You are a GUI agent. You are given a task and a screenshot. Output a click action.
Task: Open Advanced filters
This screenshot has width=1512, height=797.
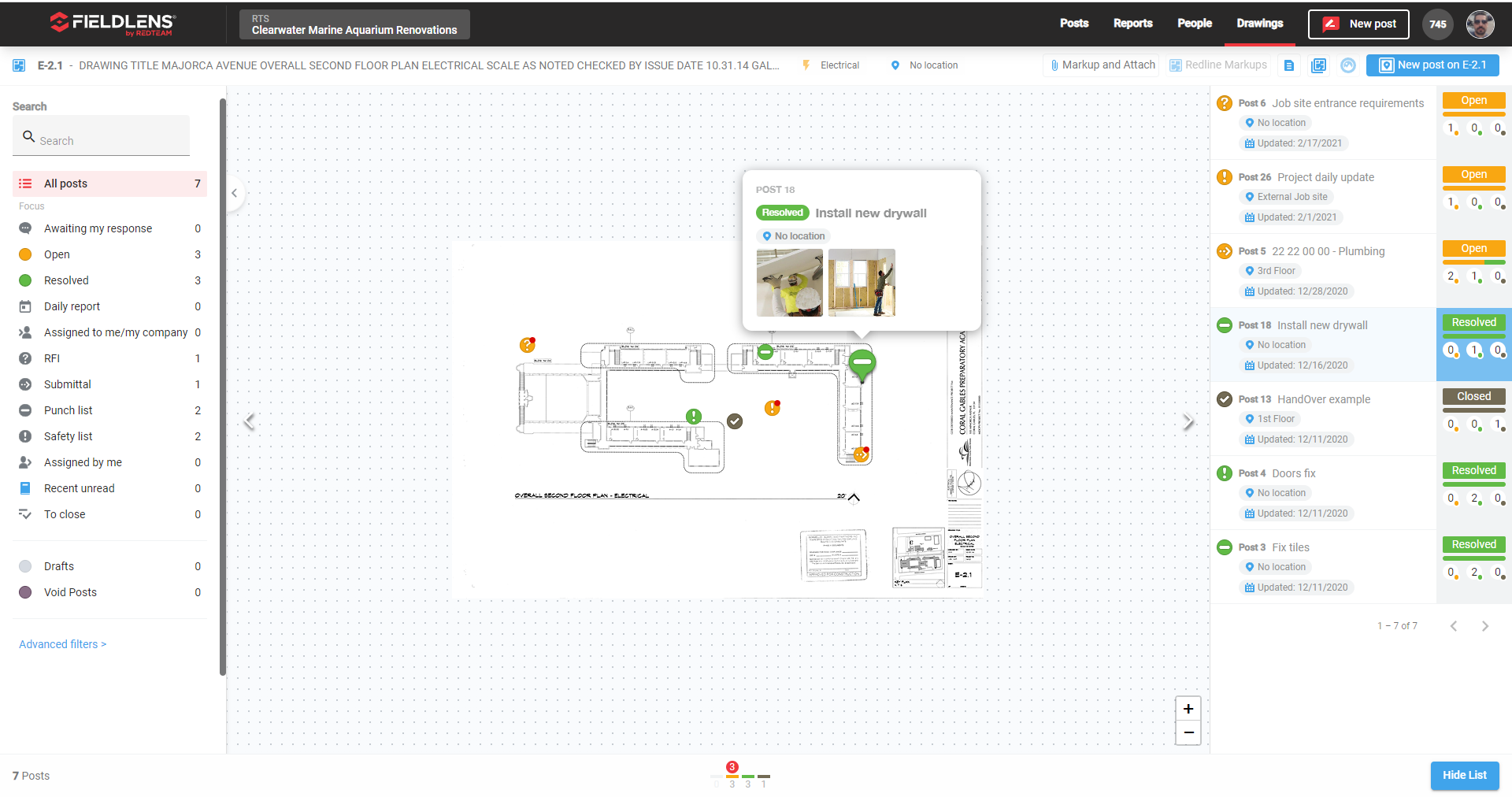pos(62,644)
